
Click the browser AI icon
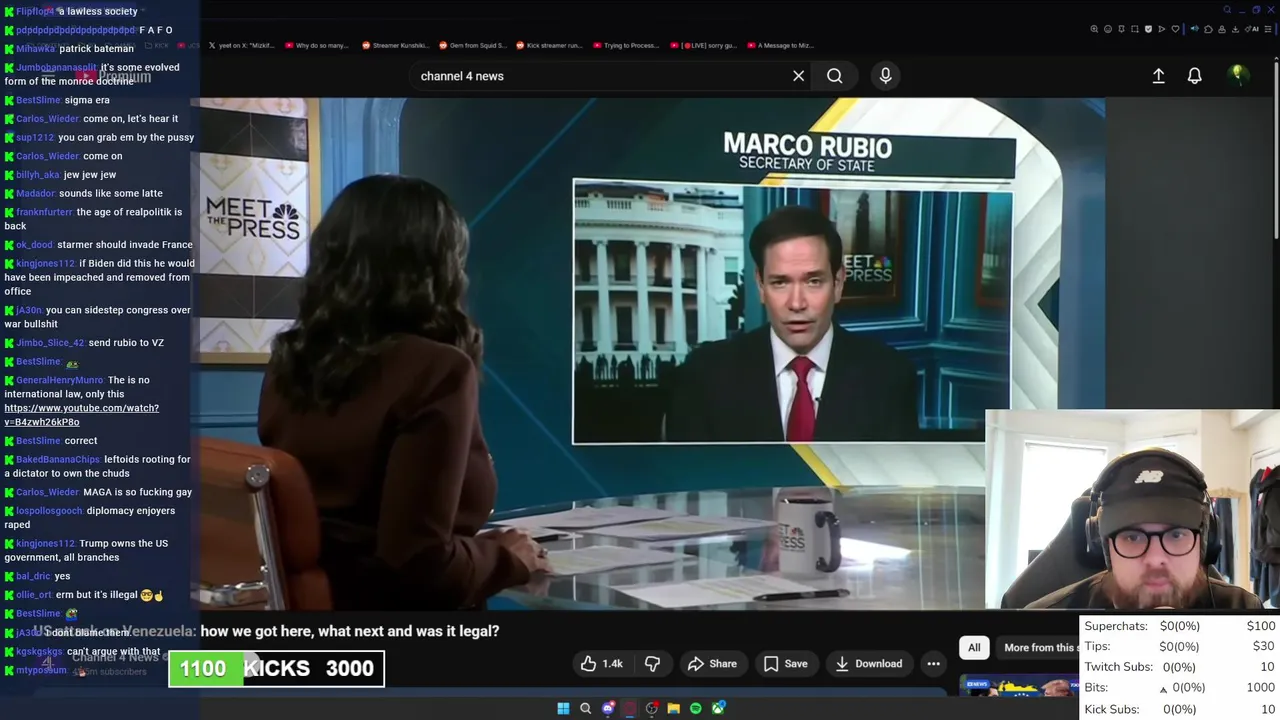1252,29
